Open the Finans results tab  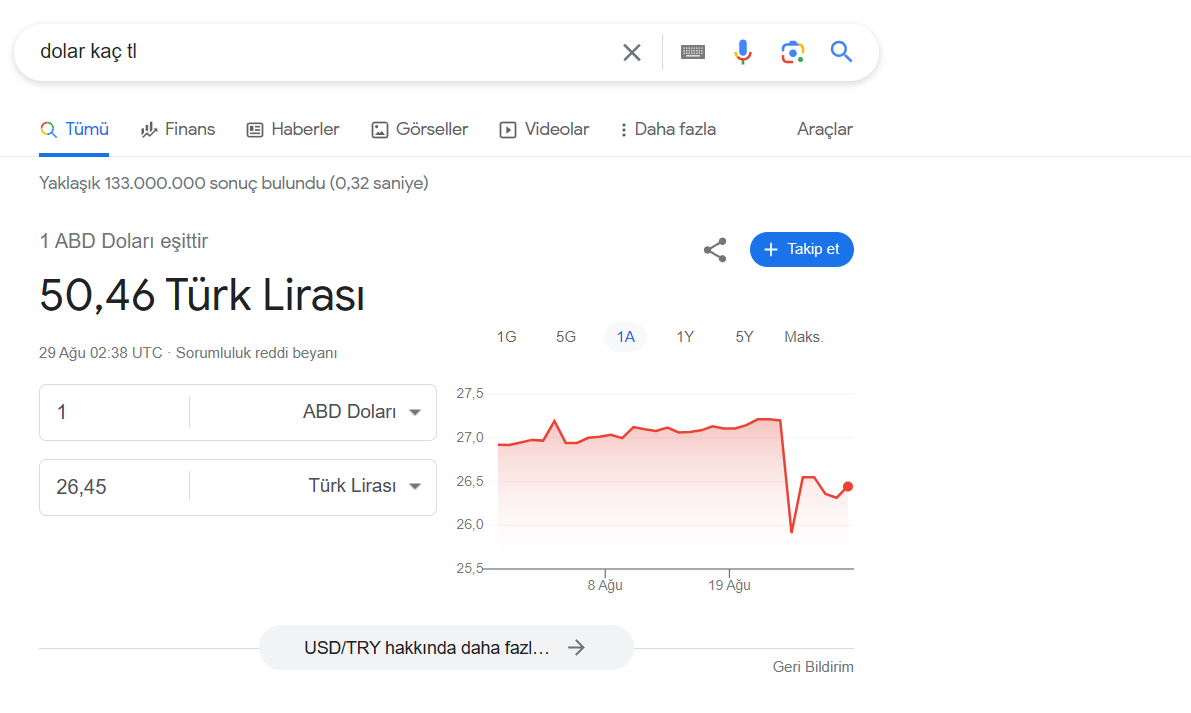click(178, 129)
